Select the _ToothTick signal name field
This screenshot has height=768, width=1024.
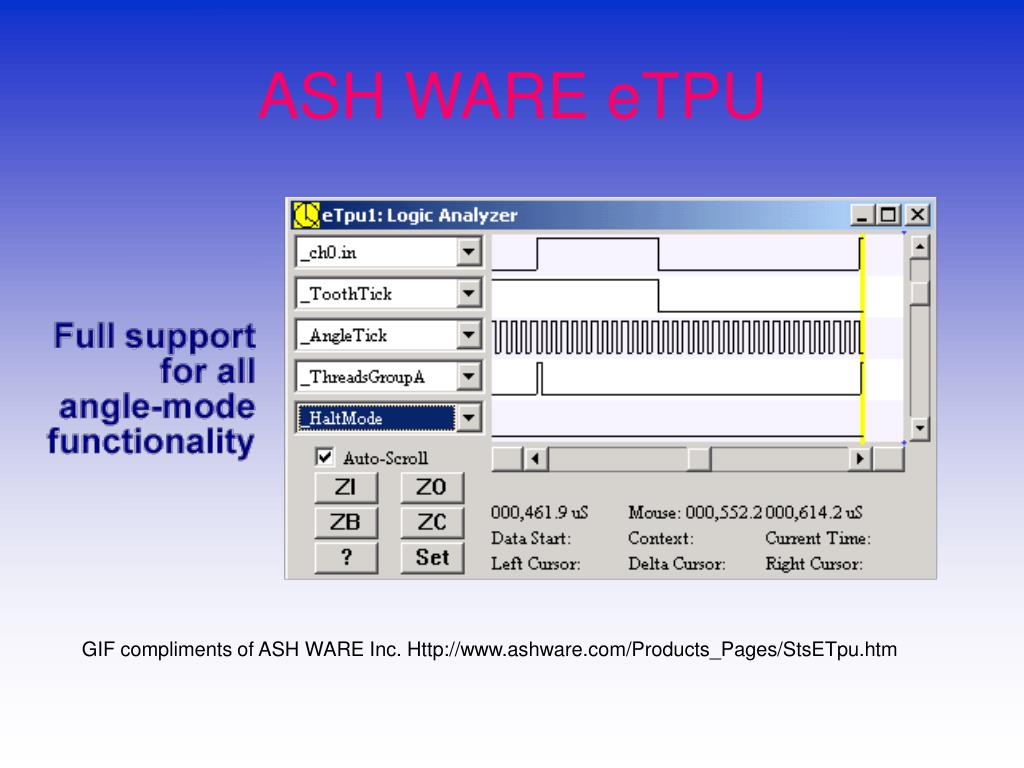[377, 293]
